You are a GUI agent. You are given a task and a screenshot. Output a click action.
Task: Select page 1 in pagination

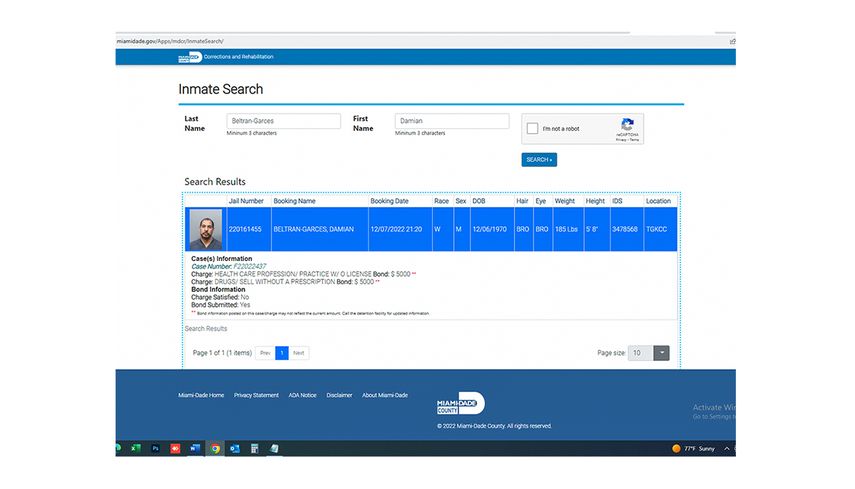(x=282, y=353)
